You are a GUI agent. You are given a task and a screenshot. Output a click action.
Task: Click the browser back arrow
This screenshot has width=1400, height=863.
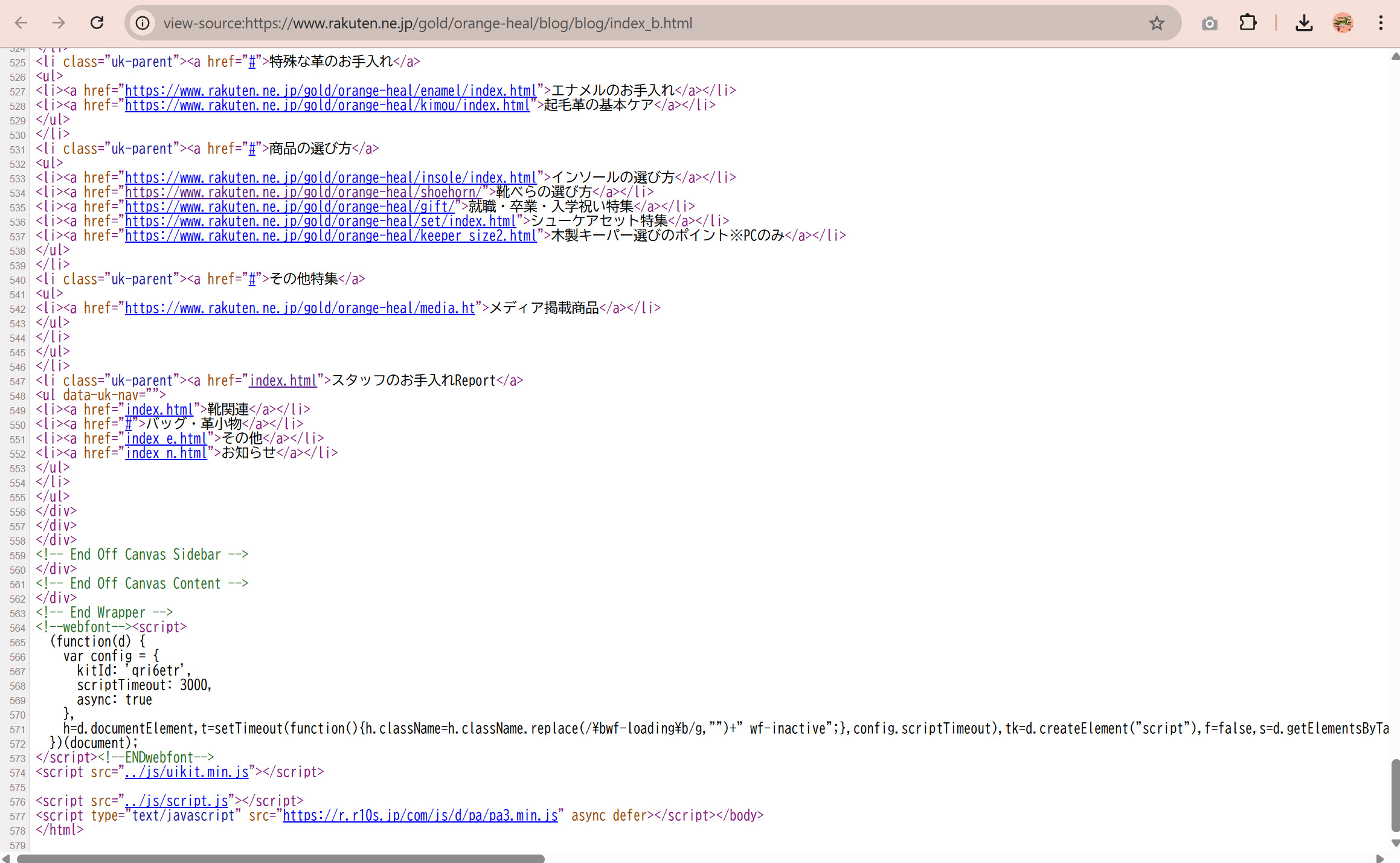click(21, 23)
